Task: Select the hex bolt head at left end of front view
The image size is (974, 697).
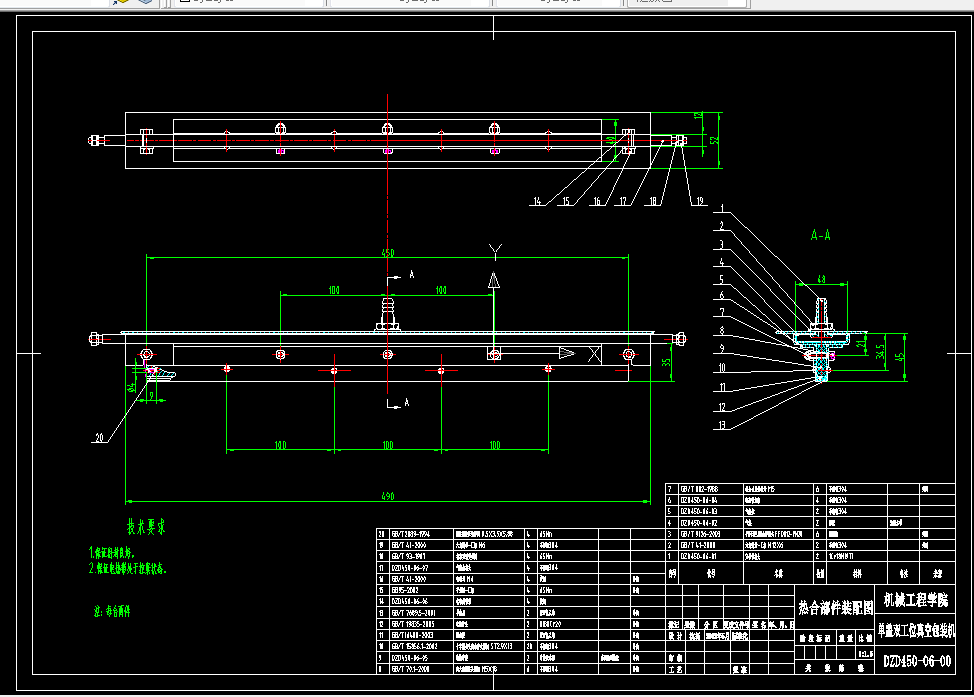Action: coord(95,339)
